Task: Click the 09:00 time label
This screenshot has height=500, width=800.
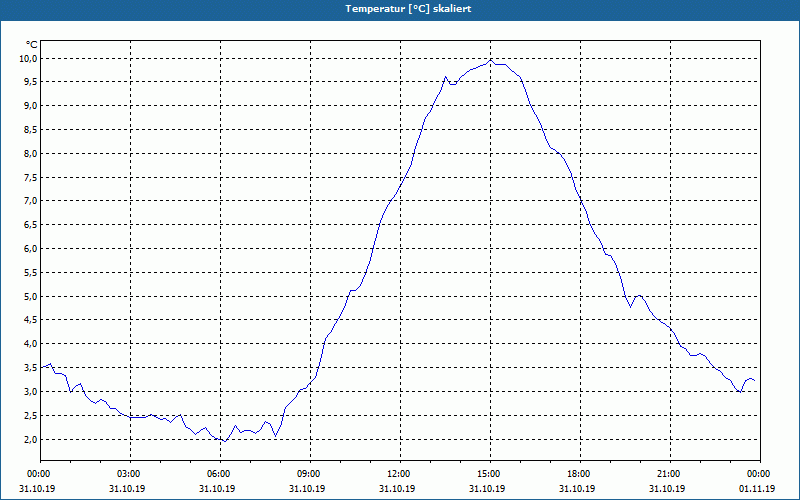Action: (310, 474)
